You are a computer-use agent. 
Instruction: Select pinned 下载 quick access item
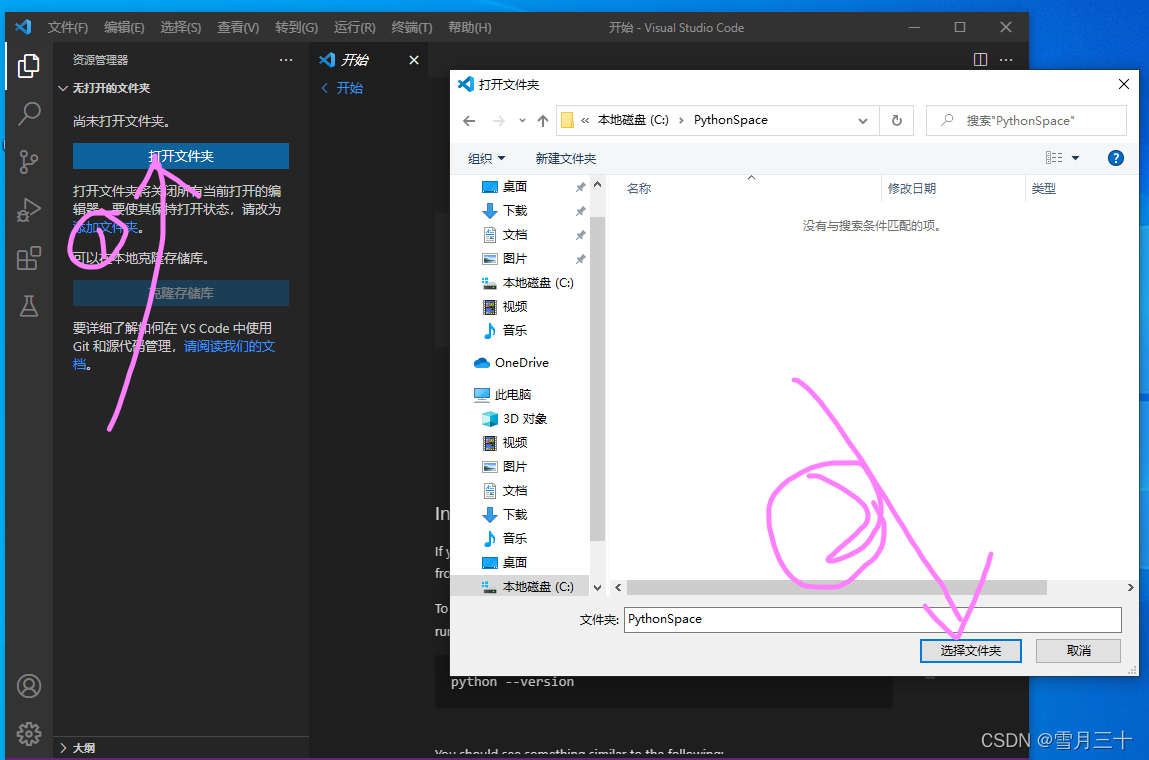point(505,211)
